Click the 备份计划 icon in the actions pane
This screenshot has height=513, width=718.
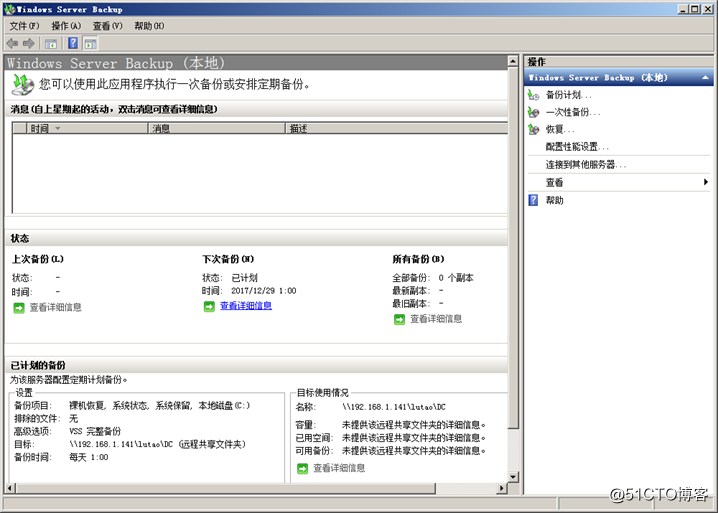pyautogui.click(x=533, y=95)
